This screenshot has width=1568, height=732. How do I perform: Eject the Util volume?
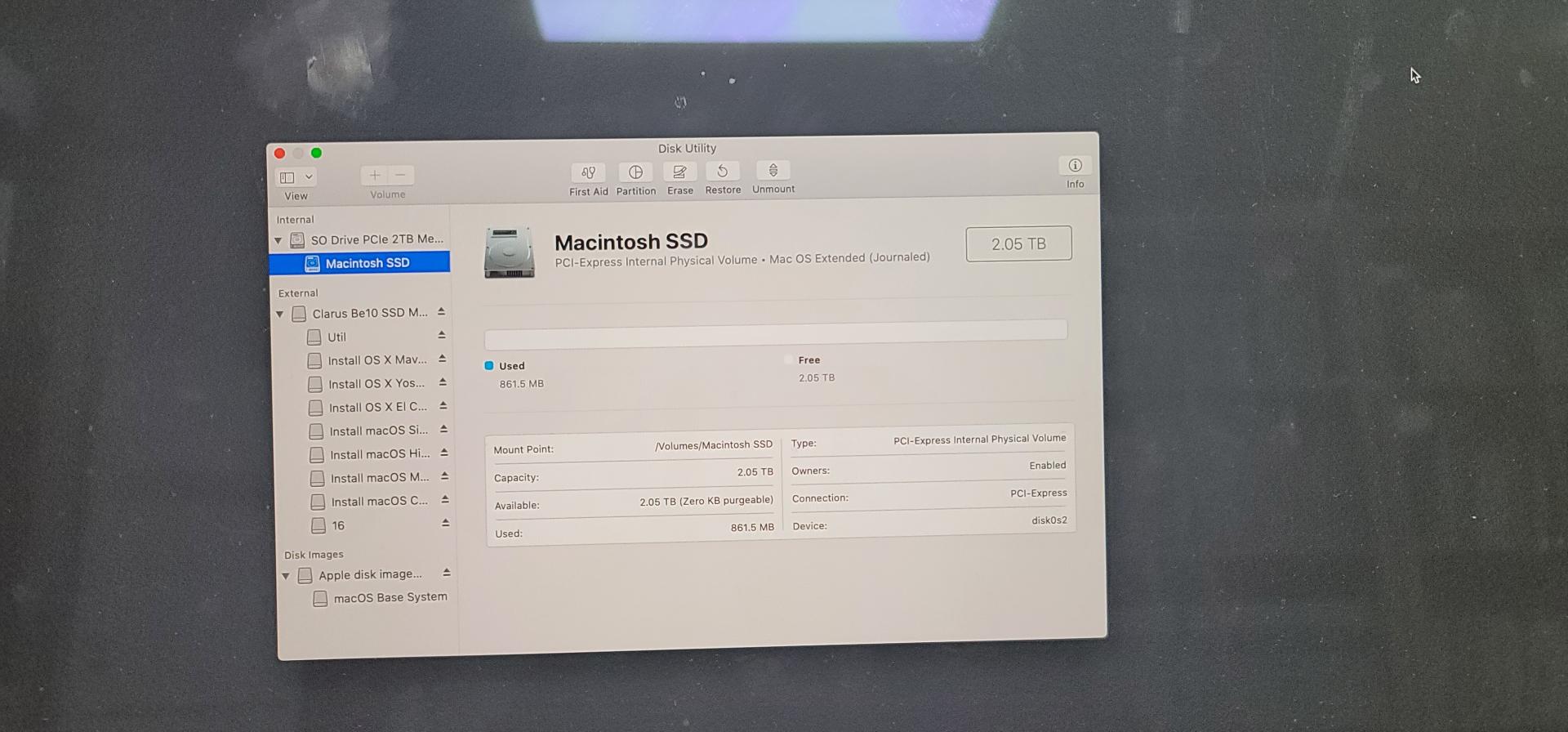pos(442,335)
